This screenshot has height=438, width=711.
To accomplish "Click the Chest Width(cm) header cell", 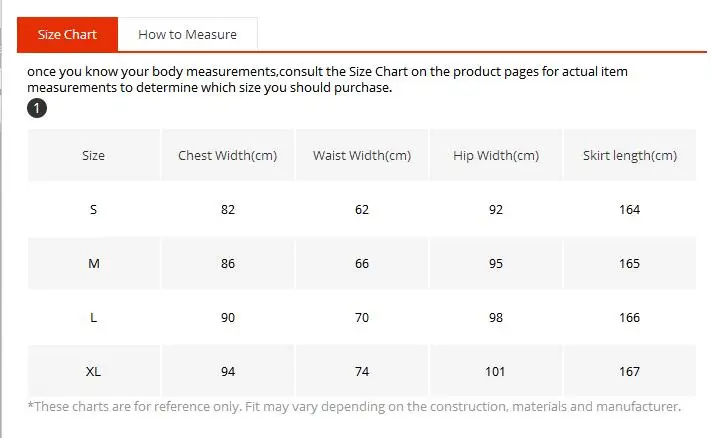I will (228, 156).
